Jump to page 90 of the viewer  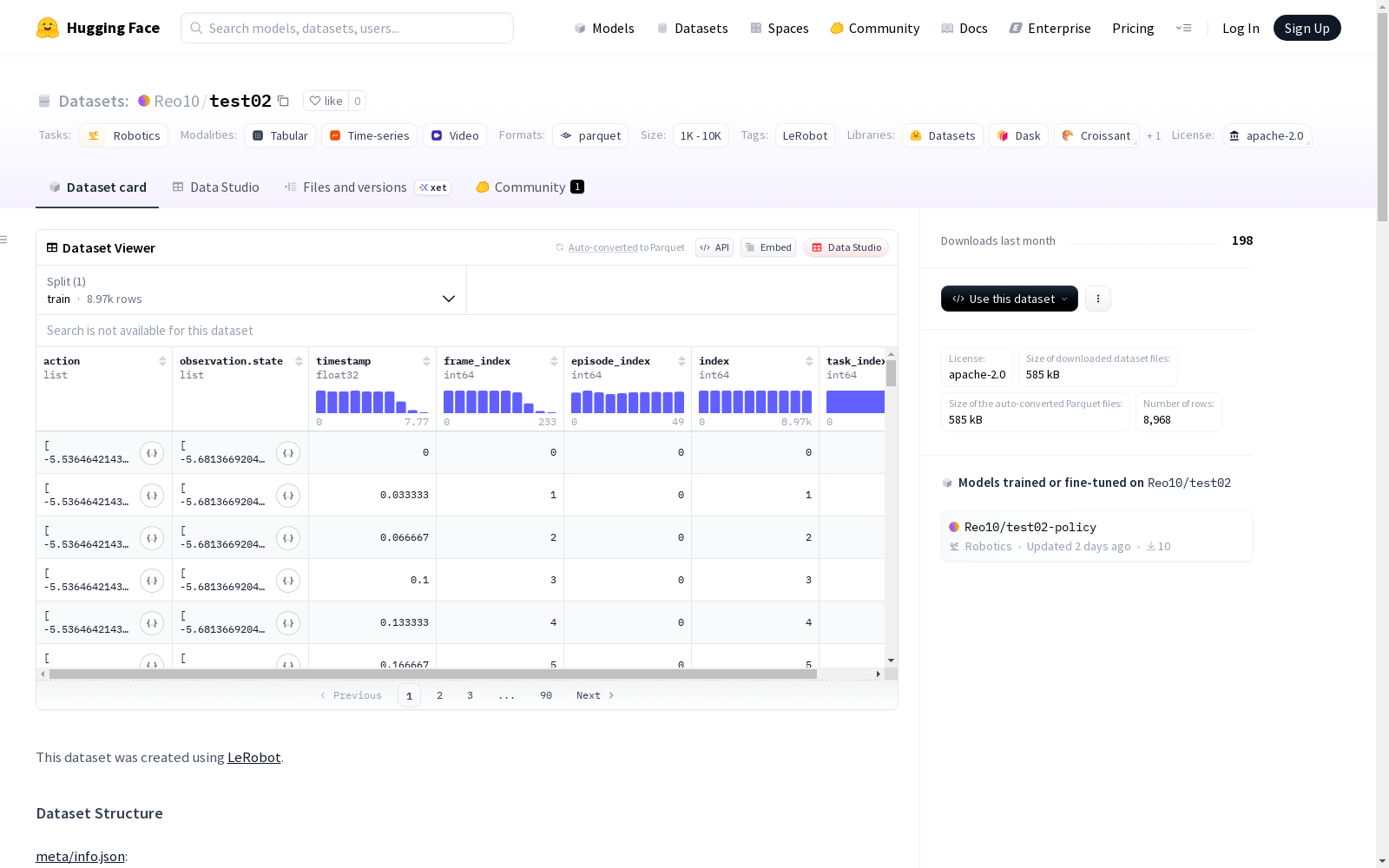pos(546,695)
